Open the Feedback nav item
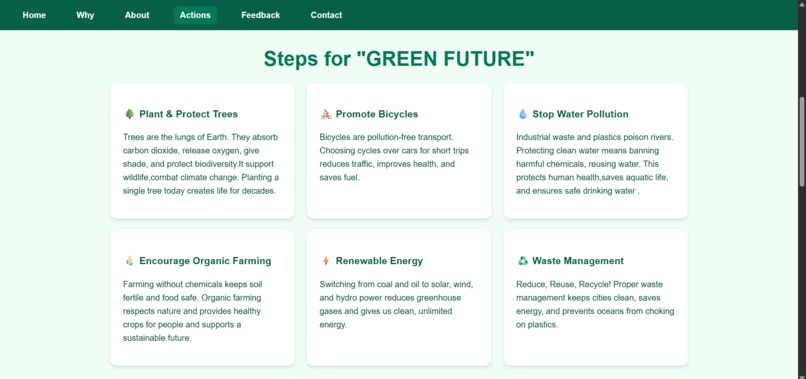 click(261, 15)
